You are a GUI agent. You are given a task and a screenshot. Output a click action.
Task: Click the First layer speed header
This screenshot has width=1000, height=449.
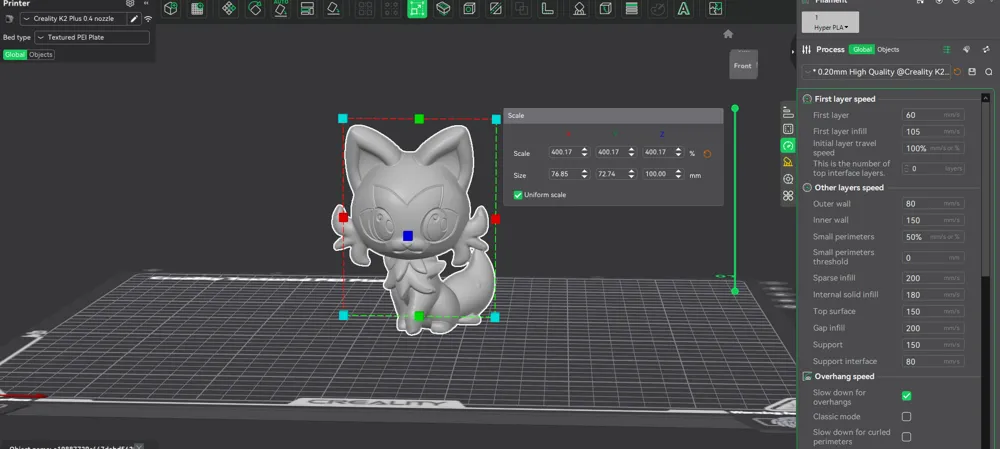pos(845,99)
